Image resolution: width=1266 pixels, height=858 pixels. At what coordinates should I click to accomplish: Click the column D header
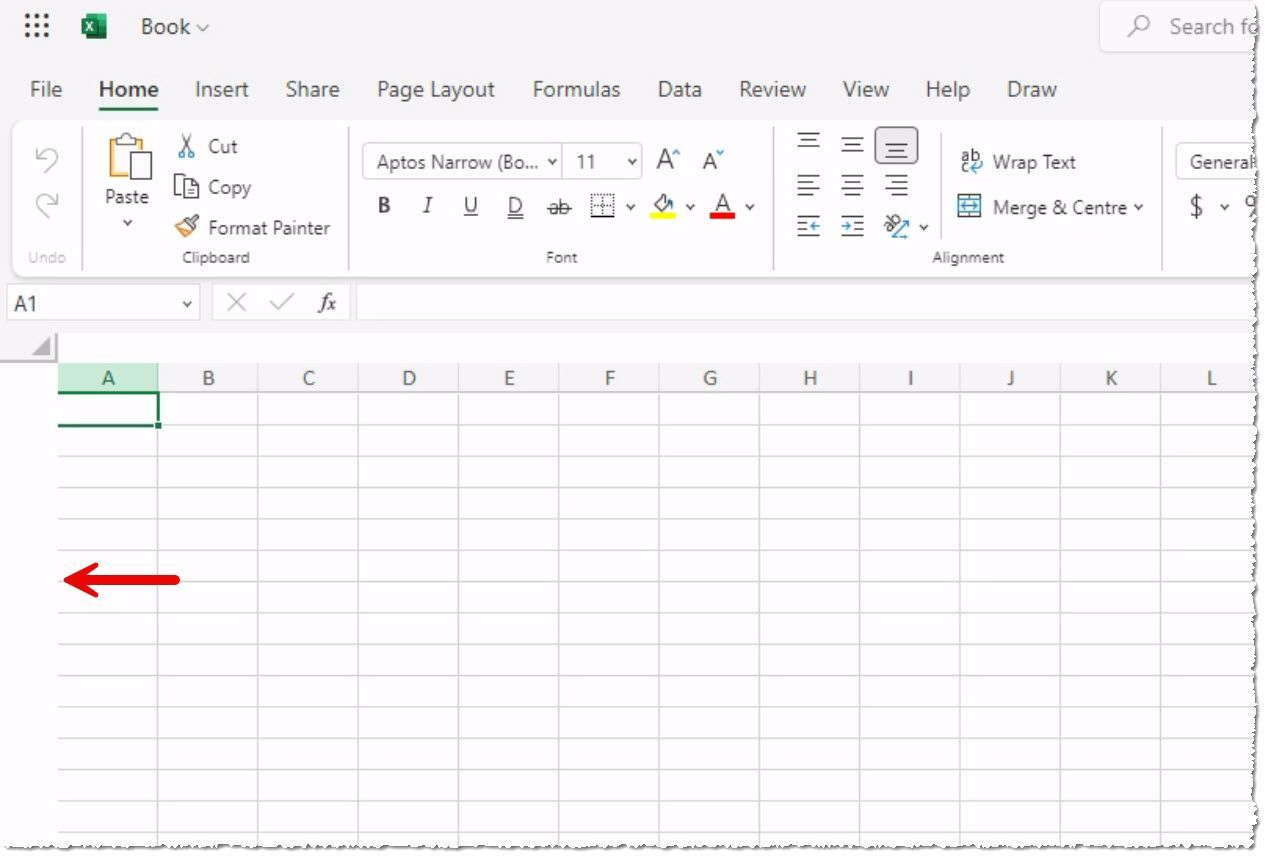tap(409, 378)
